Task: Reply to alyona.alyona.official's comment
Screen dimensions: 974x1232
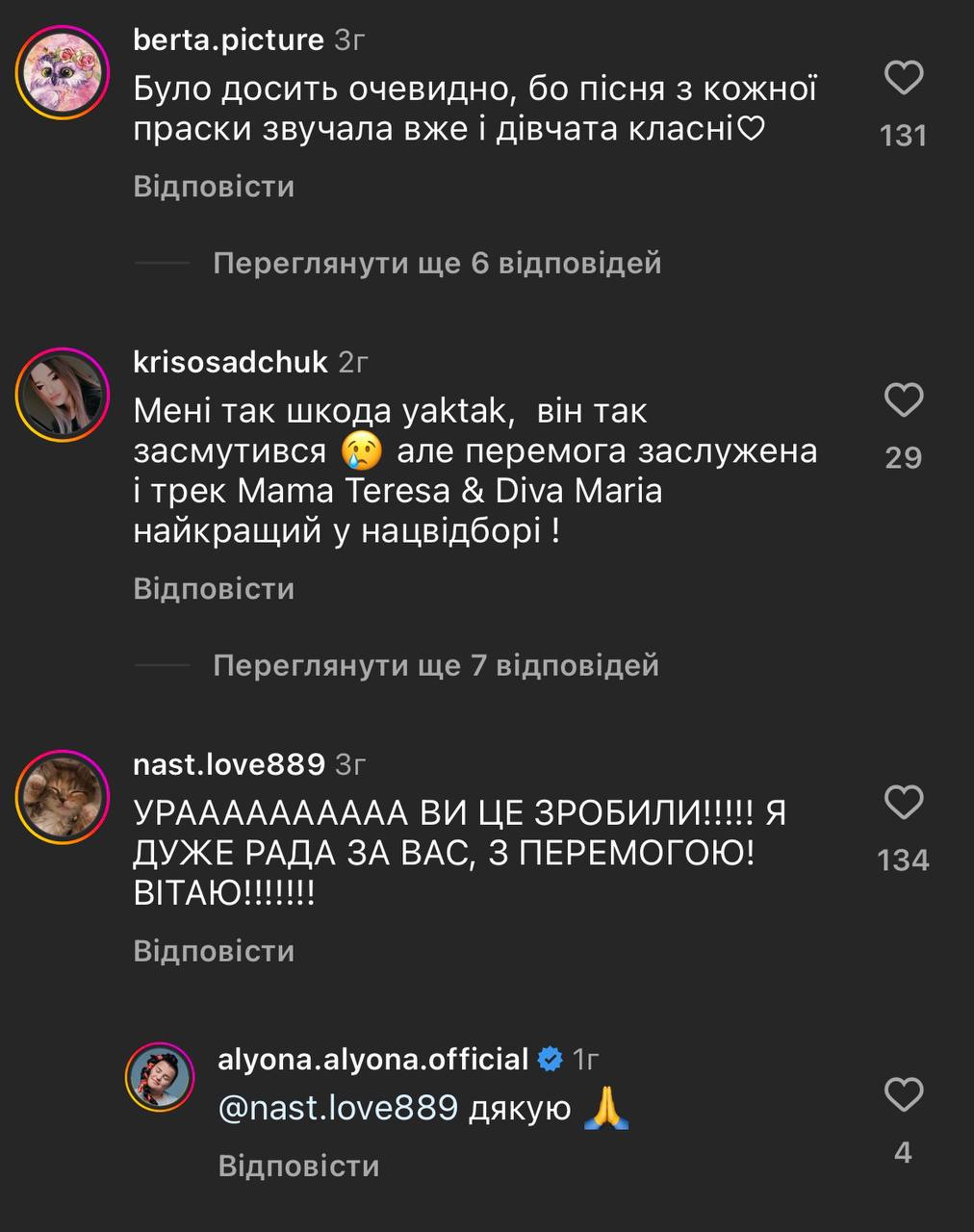Action: tap(298, 1166)
